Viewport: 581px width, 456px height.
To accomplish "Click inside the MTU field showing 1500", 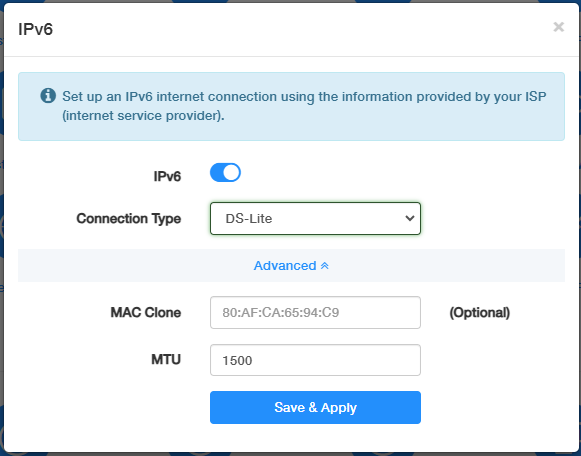I will (315, 360).
